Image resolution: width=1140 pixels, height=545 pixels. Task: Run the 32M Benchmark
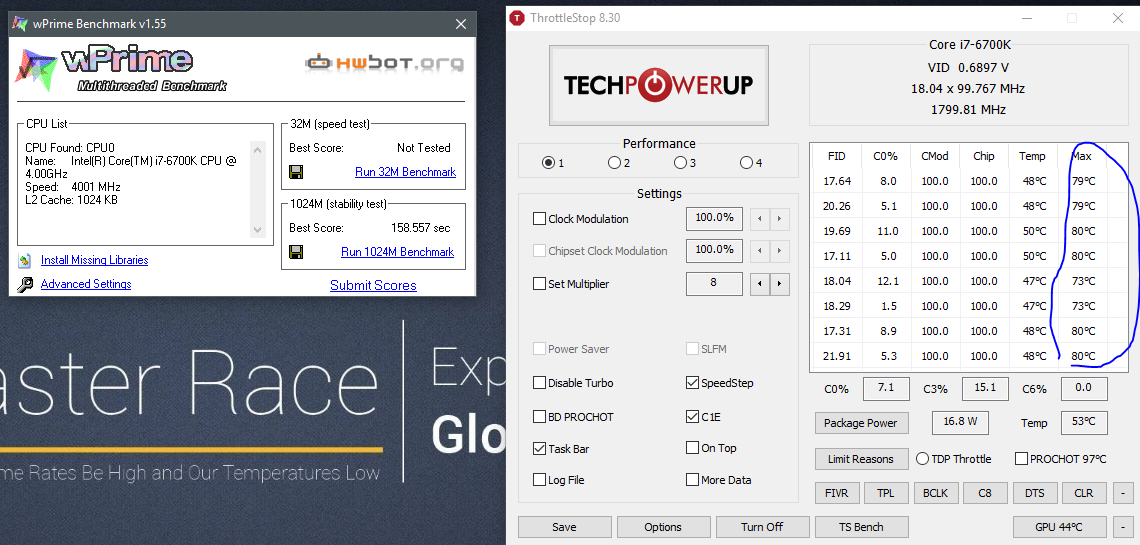coord(405,172)
